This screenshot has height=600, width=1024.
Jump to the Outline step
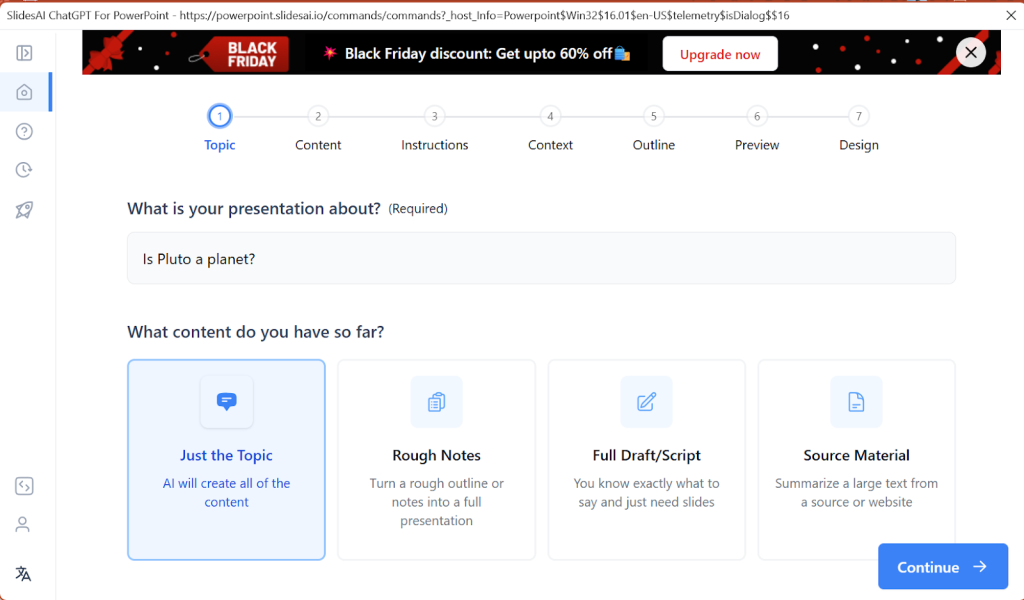(x=653, y=116)
